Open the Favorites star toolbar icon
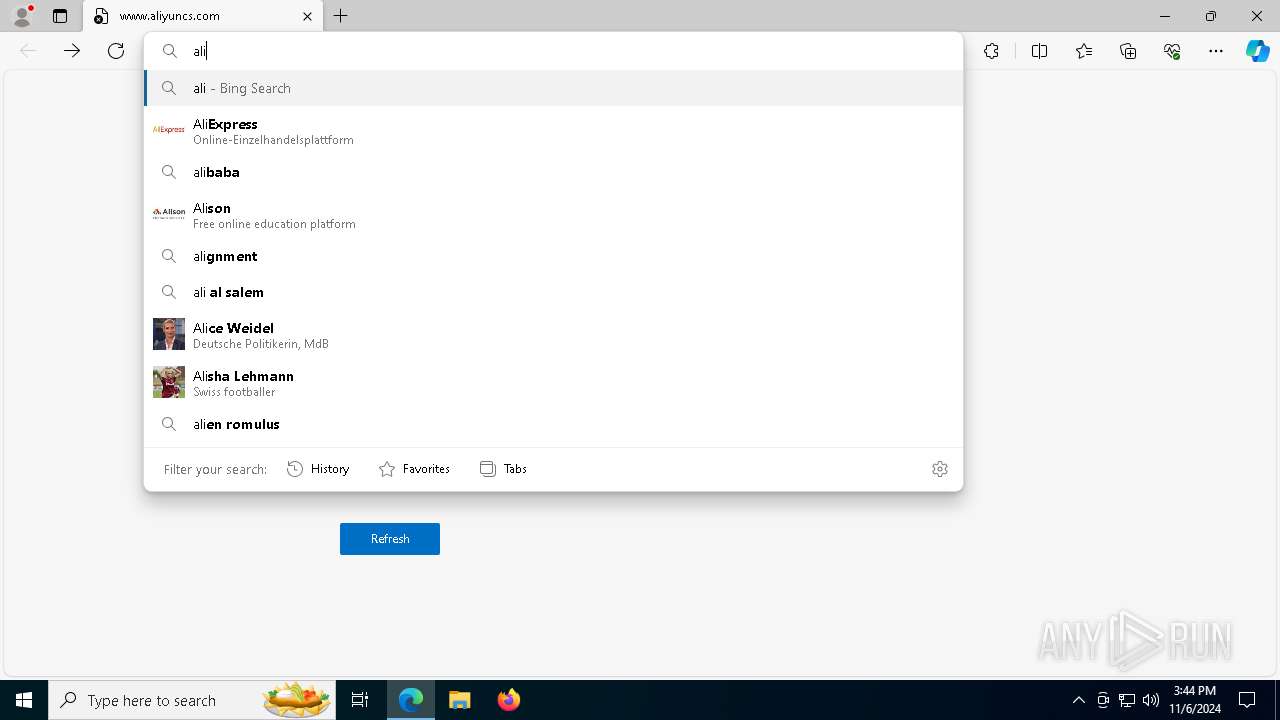The image size is (1280, 720). (1084, 51)
